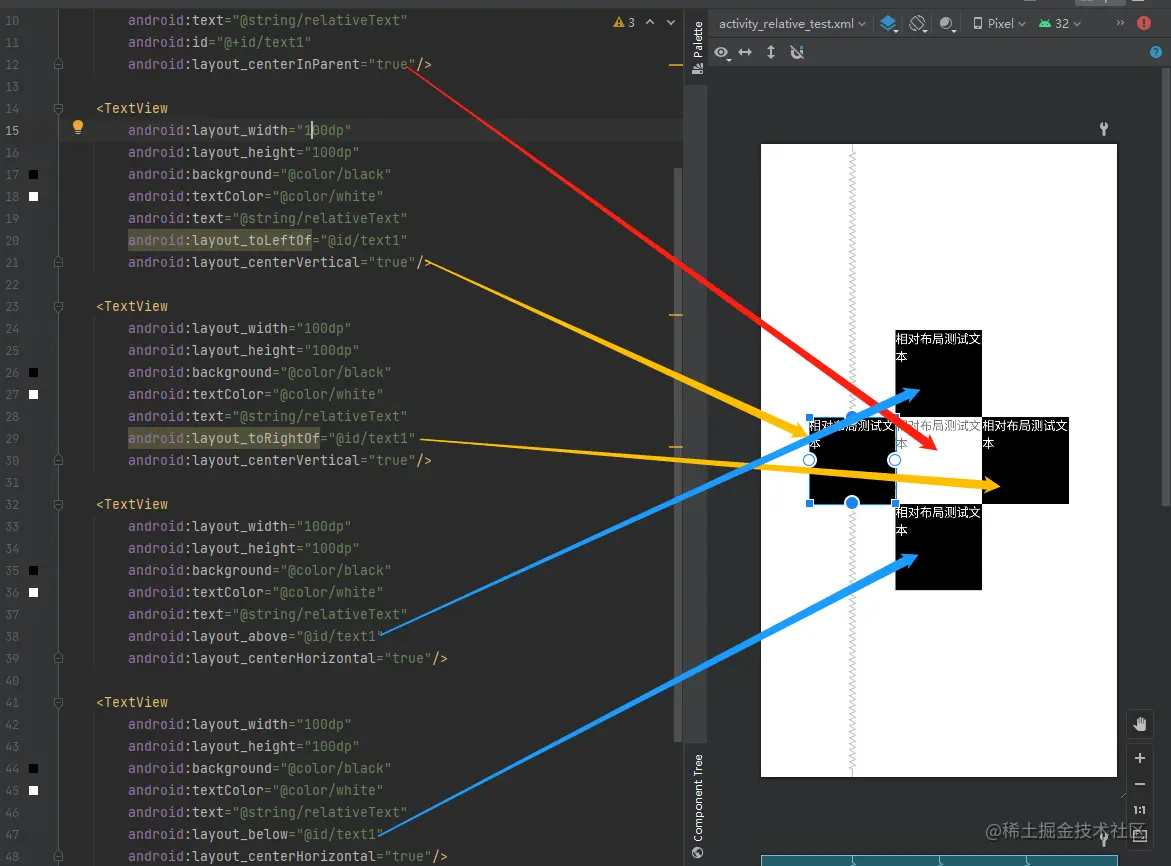Open the Palette side tab
1171x866 pixels.
pyautogui.click(x=698, y=48)
